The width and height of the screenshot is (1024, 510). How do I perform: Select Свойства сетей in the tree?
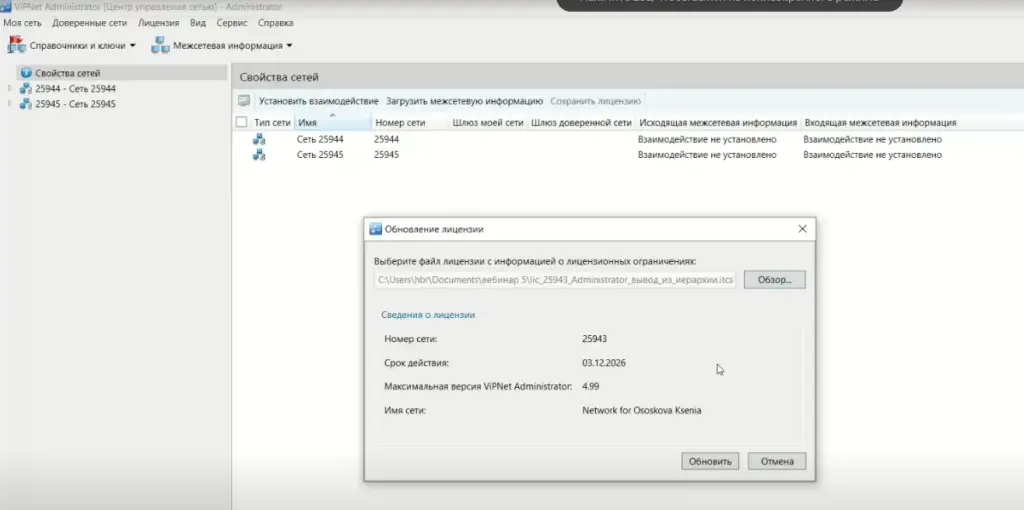[68, 73]
